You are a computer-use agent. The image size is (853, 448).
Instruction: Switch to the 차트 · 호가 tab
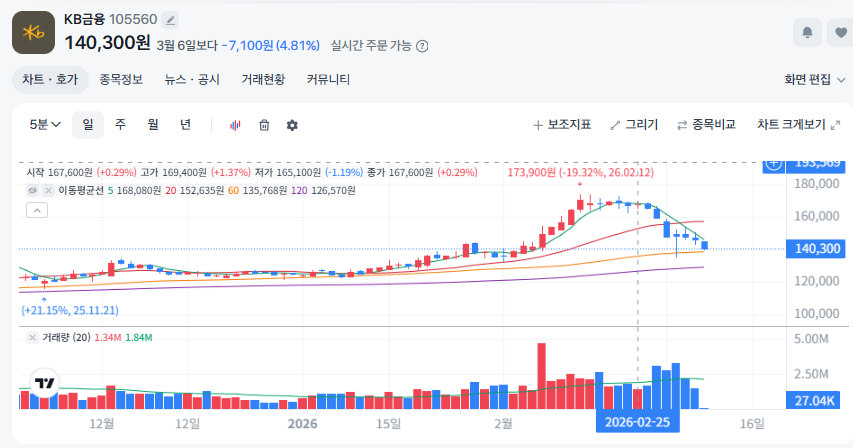click(x=50, y=79)
